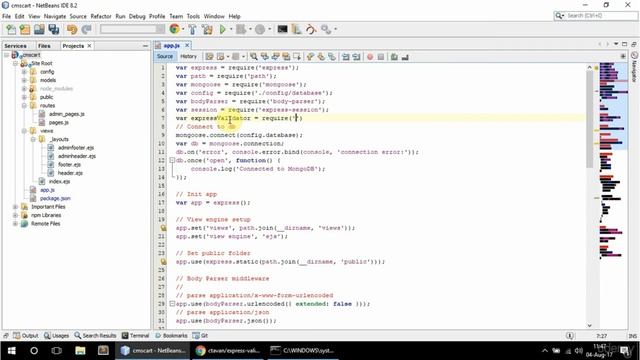Viewport: 640px width, 360px height.
Task: Click the Toggle Rectangular Selection icon
Action: click(x=297, y=57)
